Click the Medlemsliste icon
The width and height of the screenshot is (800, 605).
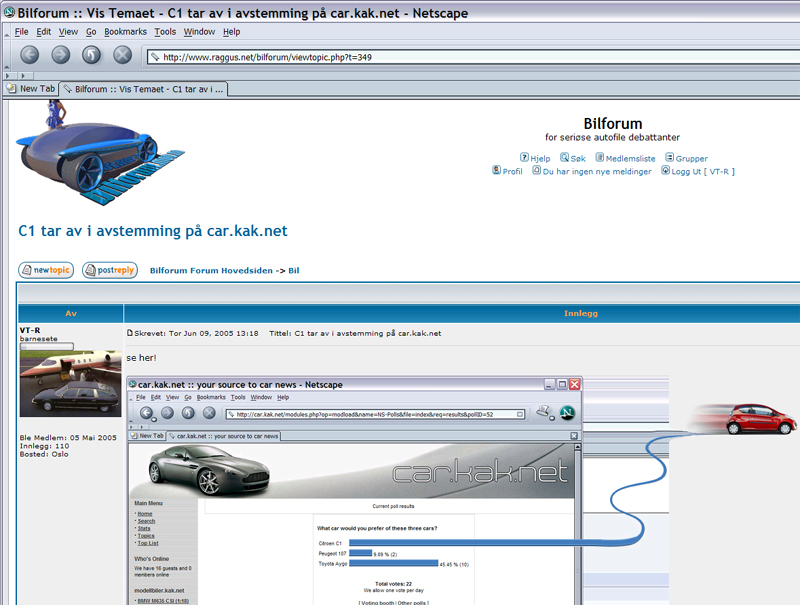600,157
